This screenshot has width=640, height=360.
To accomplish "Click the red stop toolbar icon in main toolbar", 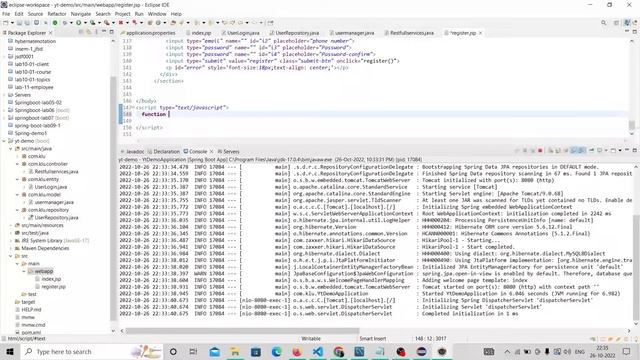I will (x=121, y=23).
